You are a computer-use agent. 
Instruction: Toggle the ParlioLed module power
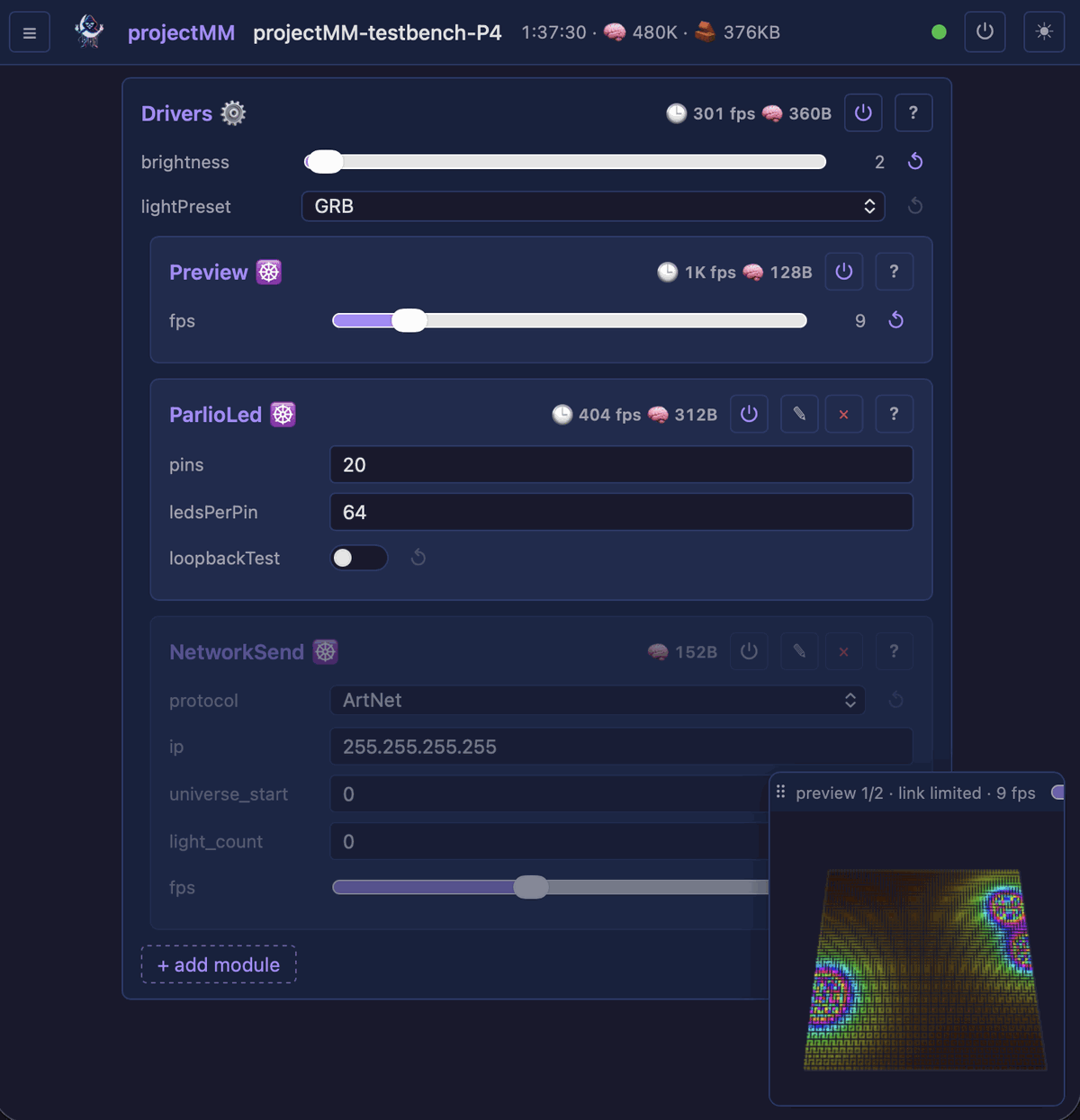(x=749, y=414)
